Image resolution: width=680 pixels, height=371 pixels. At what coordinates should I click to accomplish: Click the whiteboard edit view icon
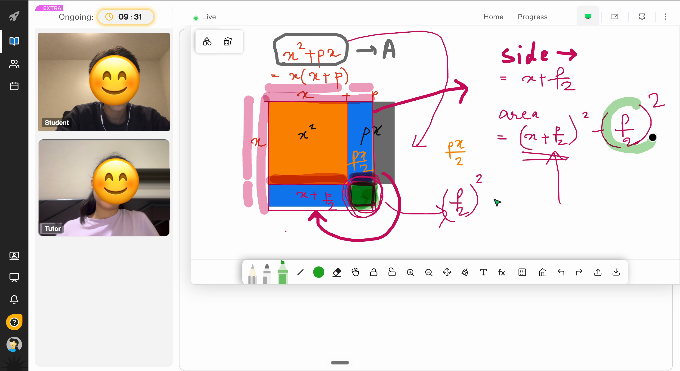point(615,16)
